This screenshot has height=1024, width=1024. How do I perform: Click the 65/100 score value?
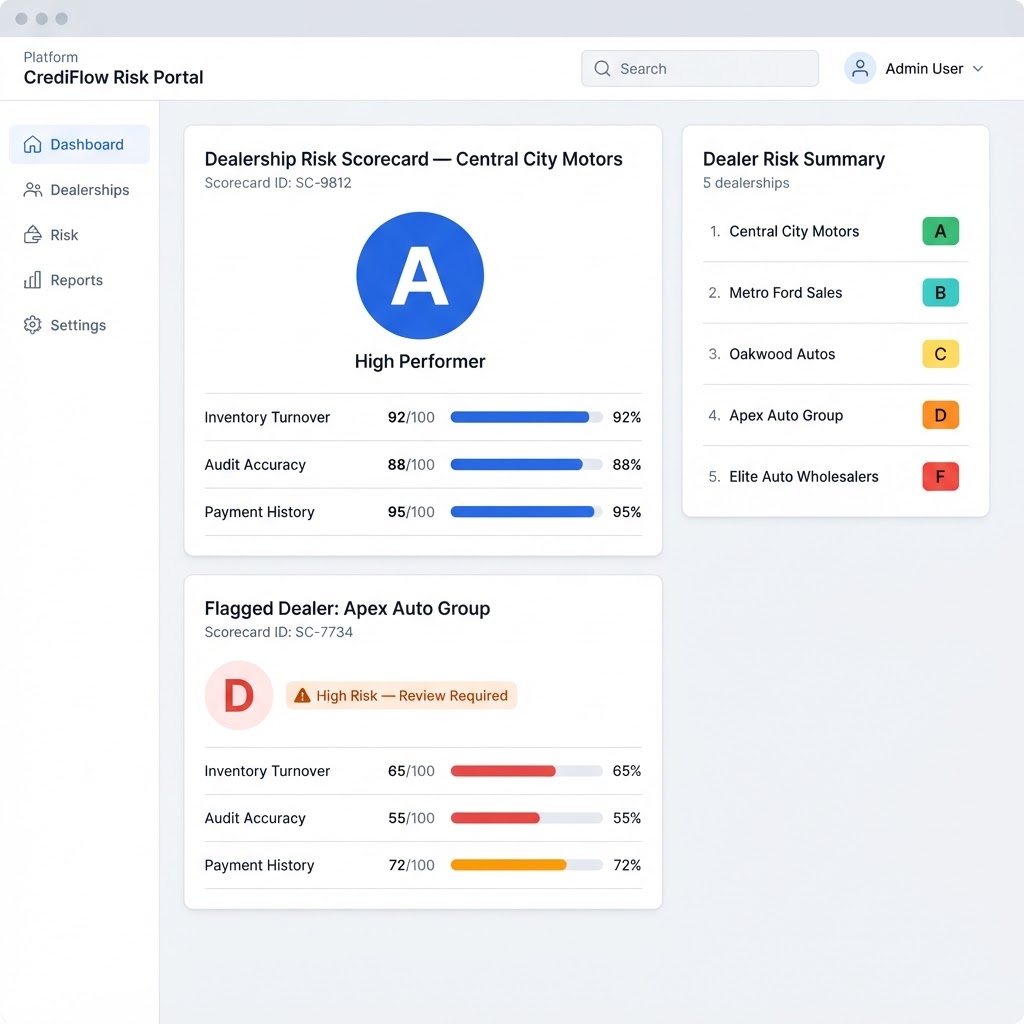pos(411,771)
